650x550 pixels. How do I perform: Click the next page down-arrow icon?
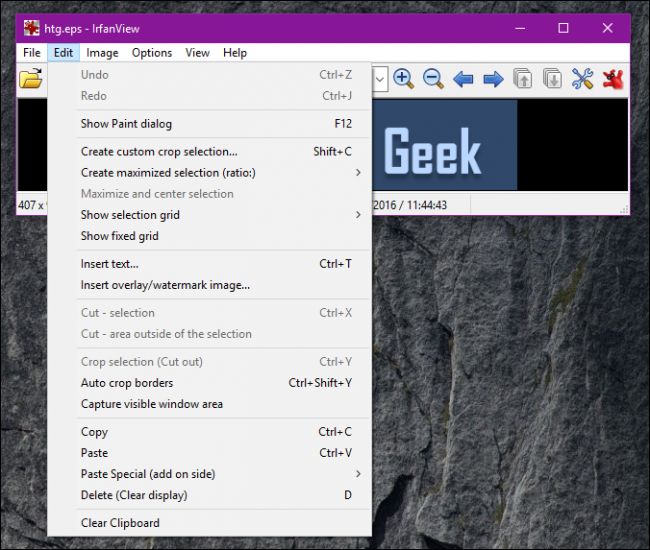[553, 78]
